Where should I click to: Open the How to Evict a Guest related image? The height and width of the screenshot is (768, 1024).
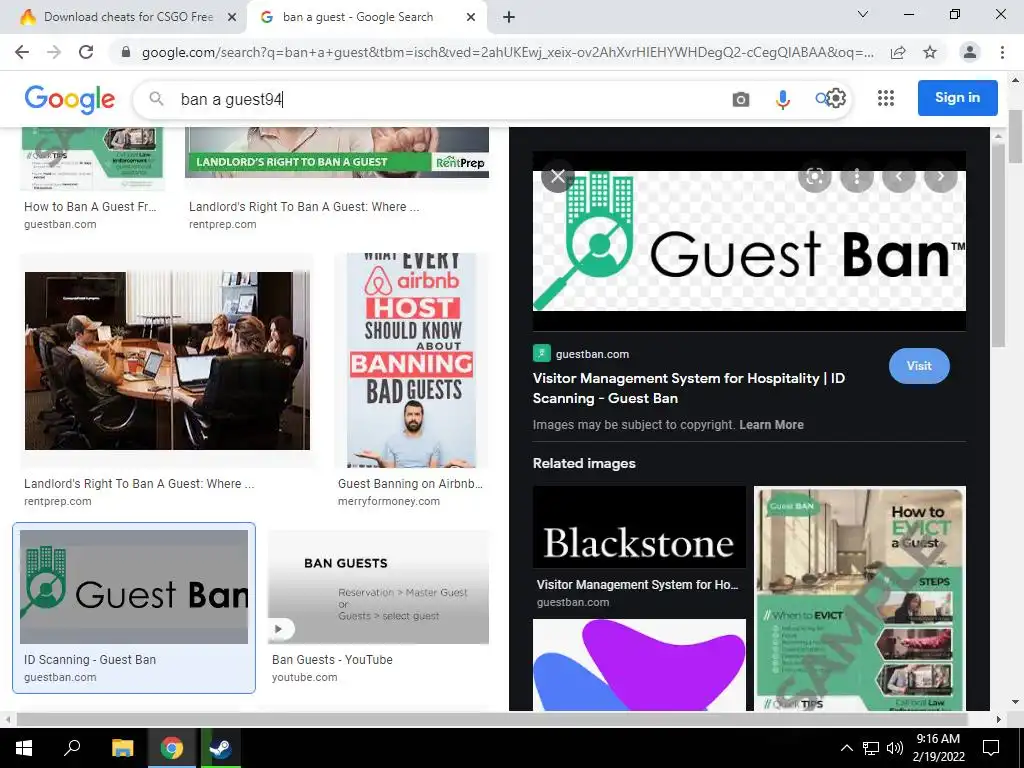[859, 598]
